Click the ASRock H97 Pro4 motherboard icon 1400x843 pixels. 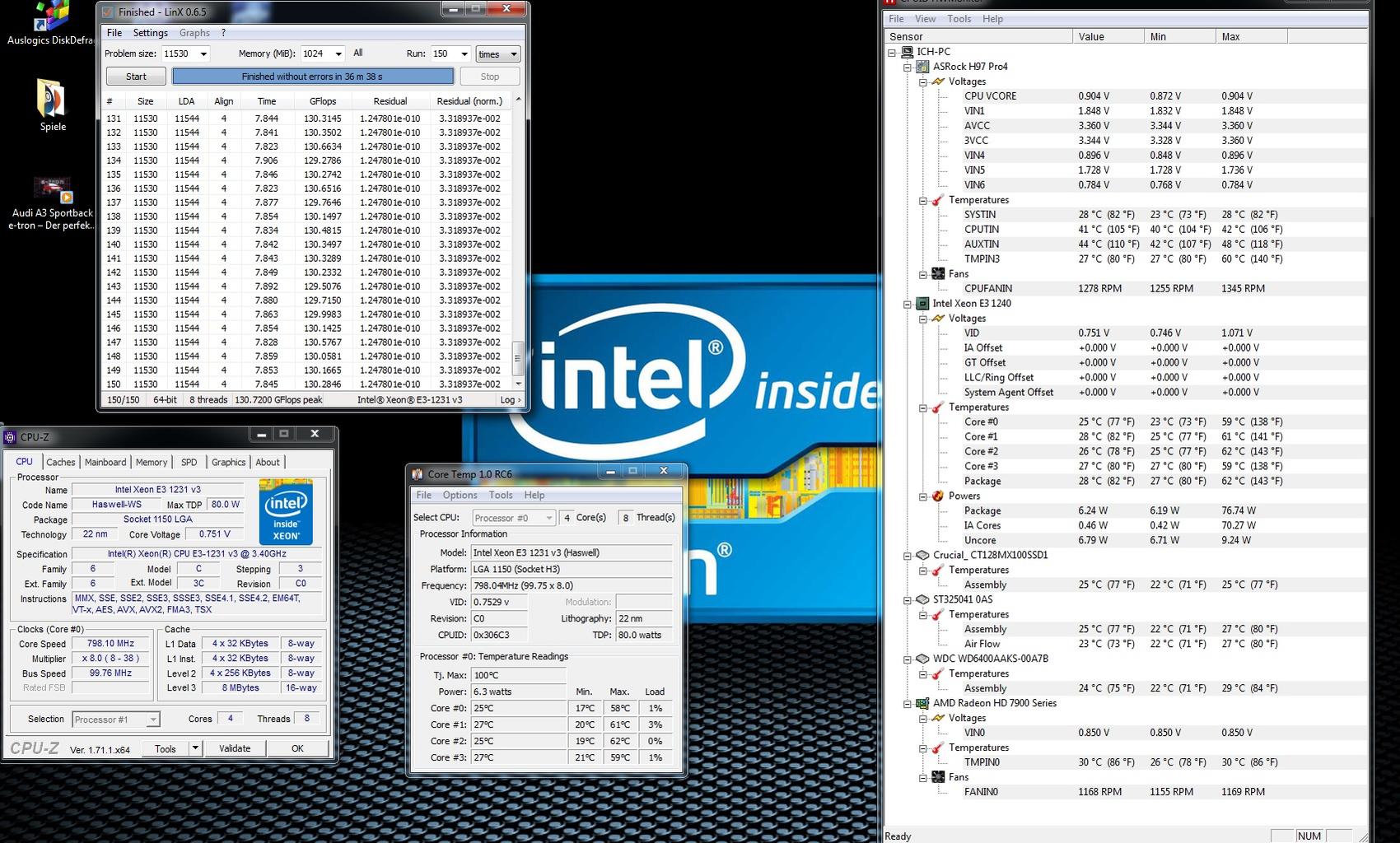pyautogui.click(x=922, y=67)
